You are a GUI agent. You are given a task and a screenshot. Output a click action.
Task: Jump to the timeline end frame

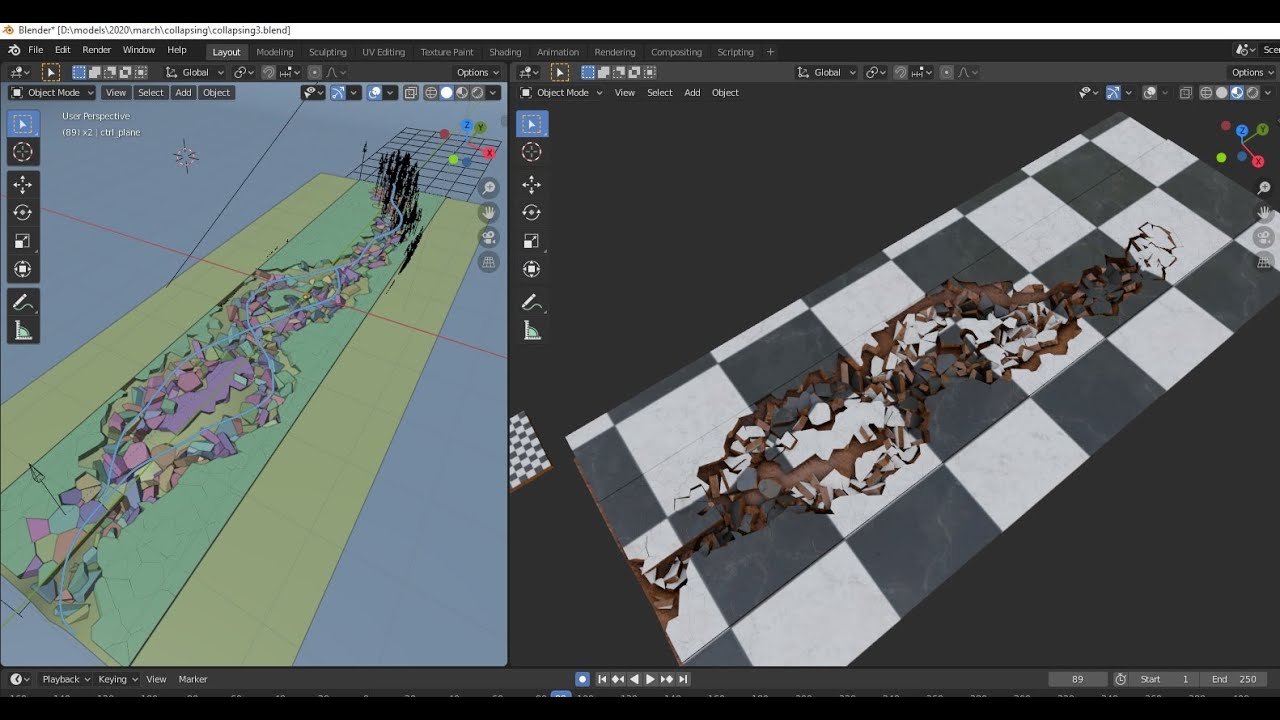[x=683, y=679]
